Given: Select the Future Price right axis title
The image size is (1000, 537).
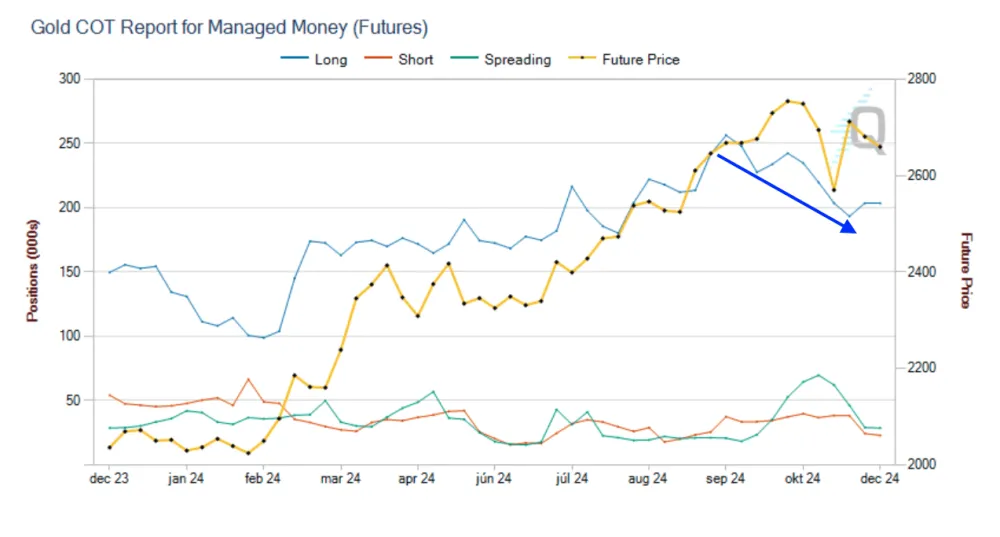Looking at the screenshot, I should 965,270.
